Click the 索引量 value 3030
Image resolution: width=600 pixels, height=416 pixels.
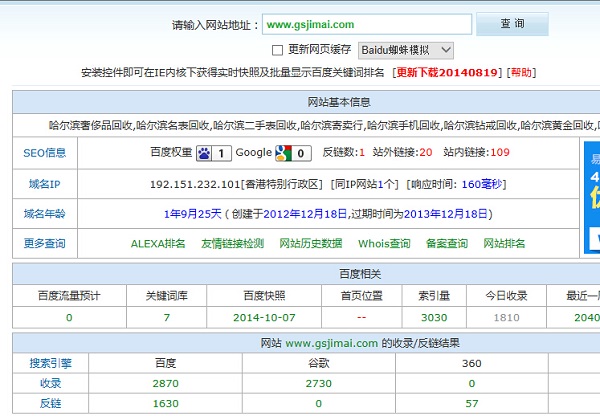click(x=434, y=318)
